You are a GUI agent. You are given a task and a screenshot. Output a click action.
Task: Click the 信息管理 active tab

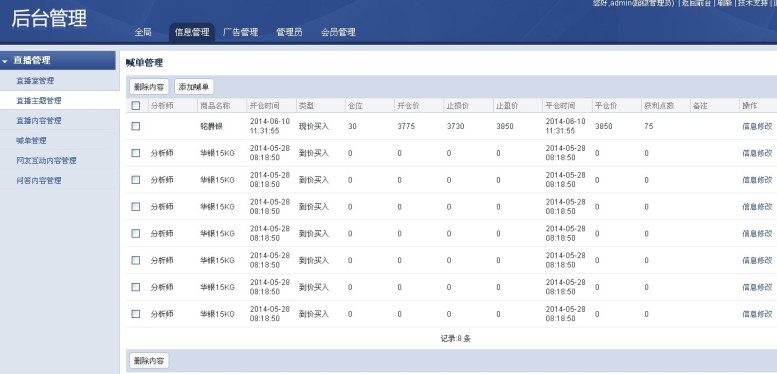pos(192,33)
